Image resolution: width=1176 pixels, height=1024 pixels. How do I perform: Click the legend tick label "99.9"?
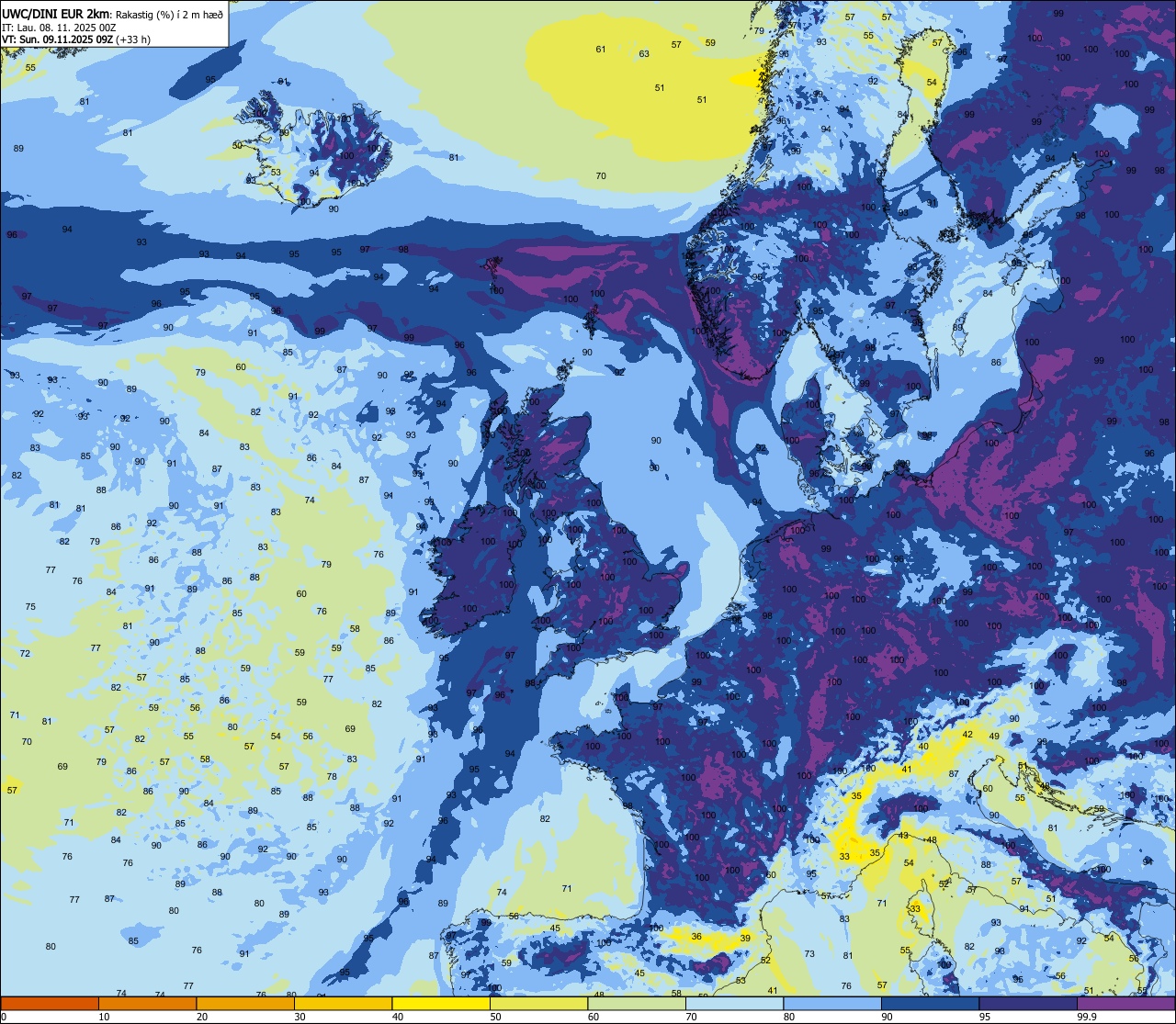click(1088, 1017)
